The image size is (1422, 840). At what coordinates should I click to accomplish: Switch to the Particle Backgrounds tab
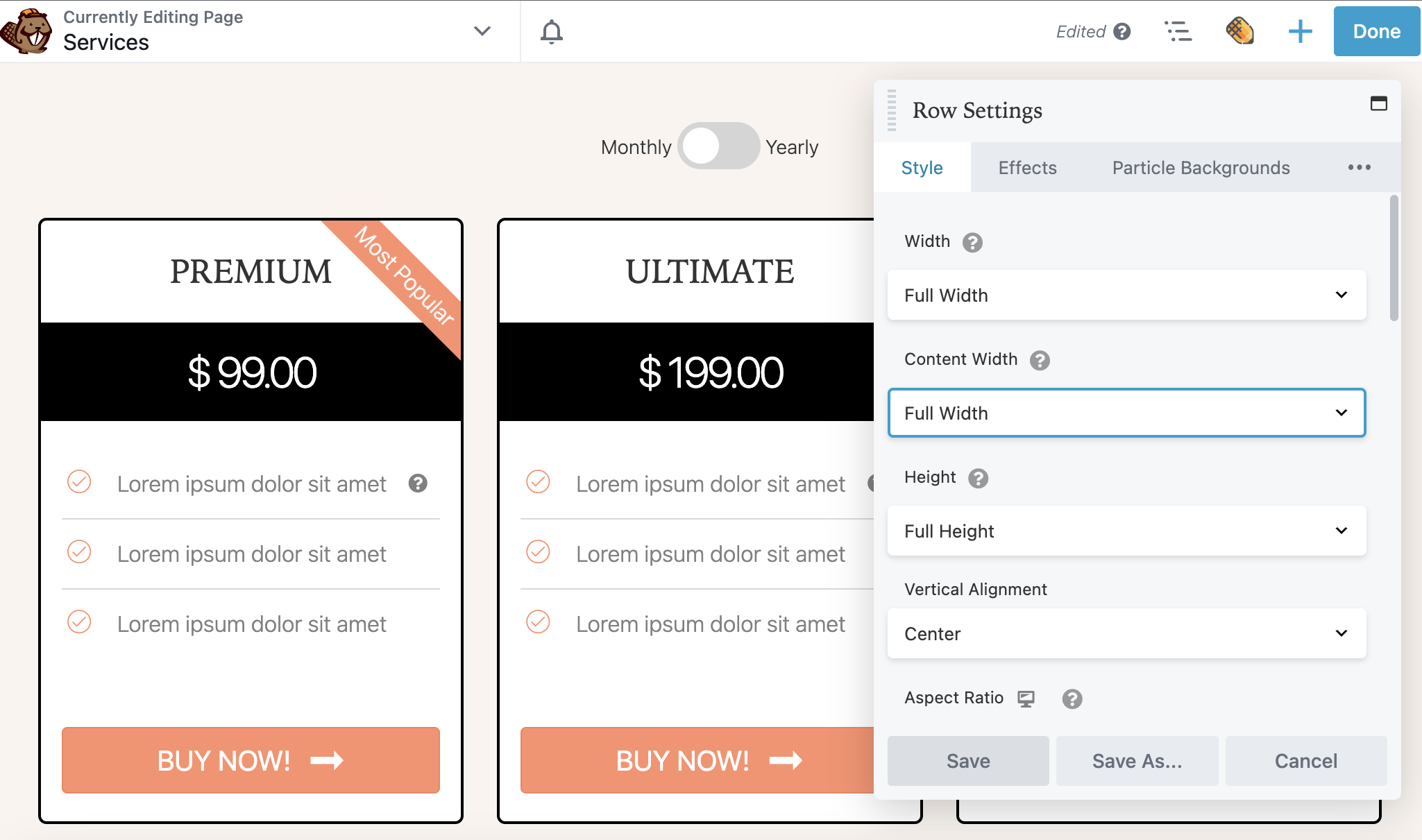point(1201,167)
